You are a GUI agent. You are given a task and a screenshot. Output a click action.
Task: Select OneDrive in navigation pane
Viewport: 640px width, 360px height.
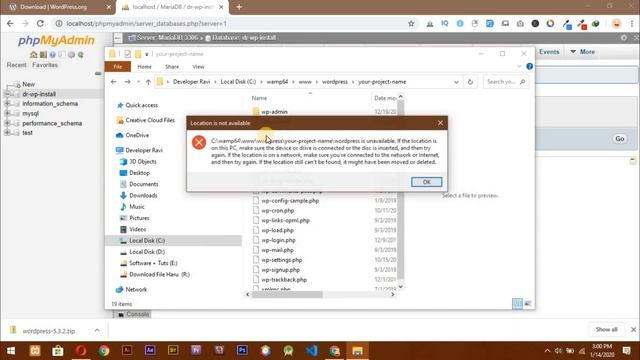click(x=137, y=135)
